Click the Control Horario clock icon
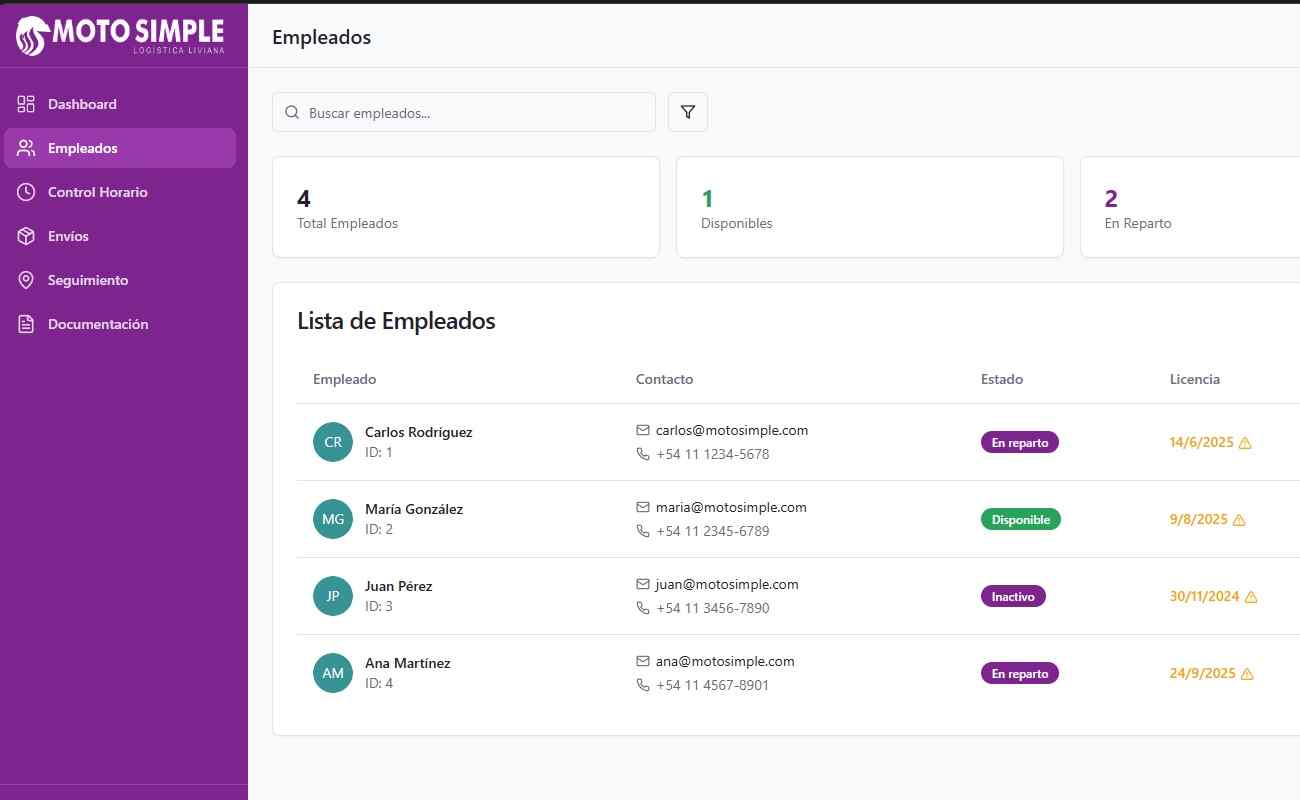The height and width of the screenshot is (800, 1300). (x=26, y=192)
